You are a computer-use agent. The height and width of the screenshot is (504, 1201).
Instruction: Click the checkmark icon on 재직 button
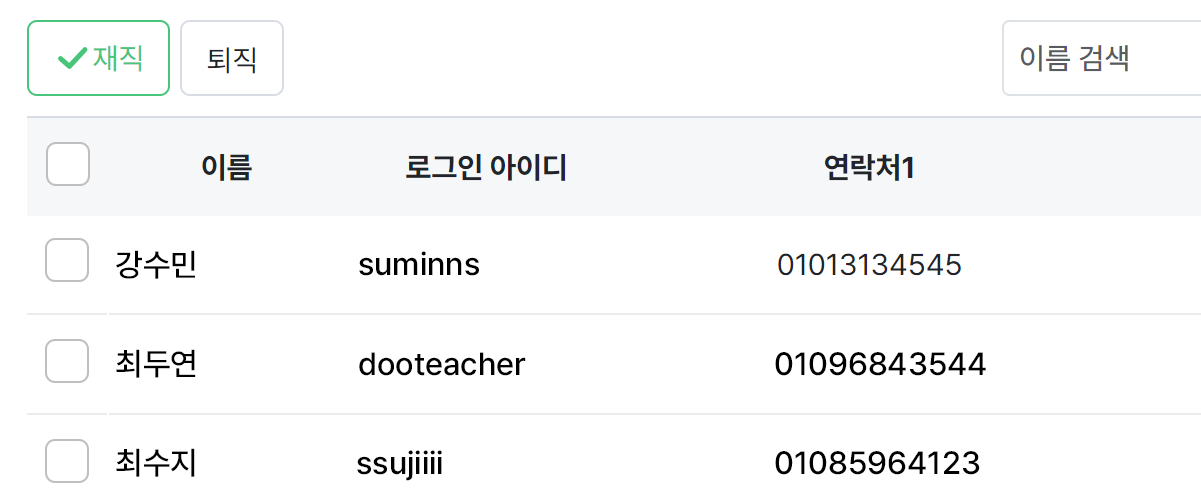point(72,59)
